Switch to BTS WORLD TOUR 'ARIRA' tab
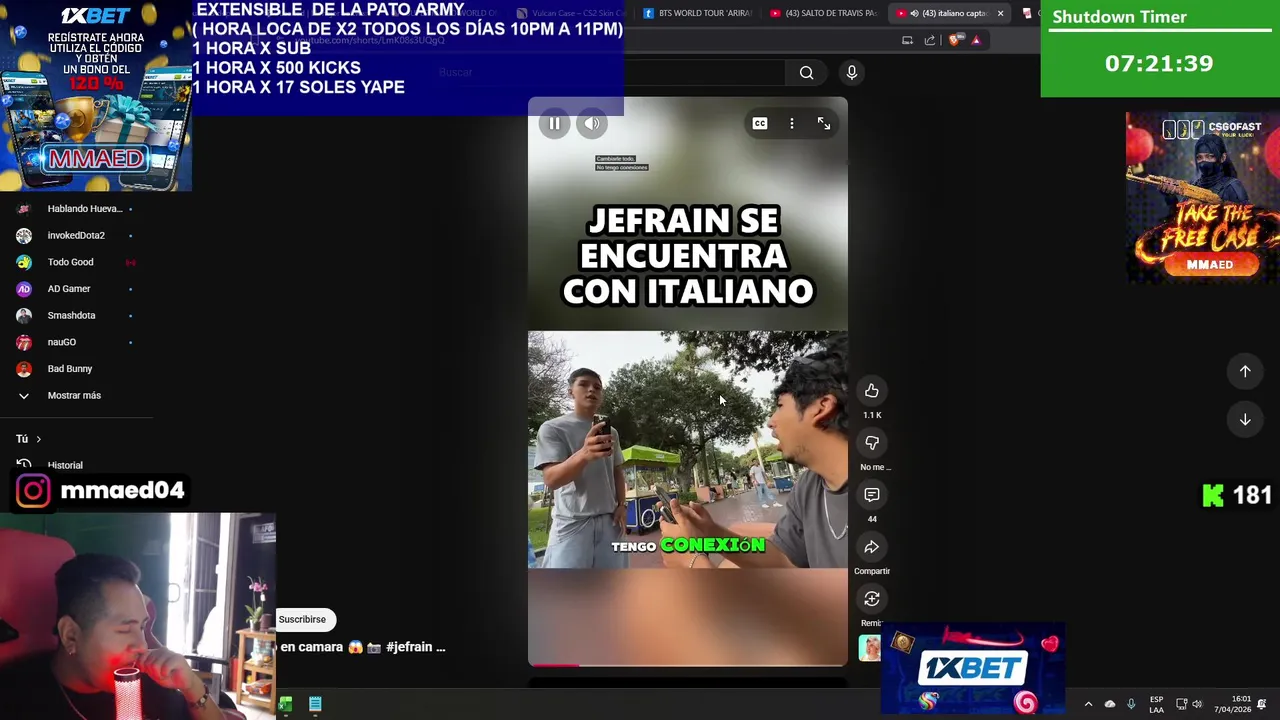Screen dimensions: 1280x720 (x=697, y=13)
